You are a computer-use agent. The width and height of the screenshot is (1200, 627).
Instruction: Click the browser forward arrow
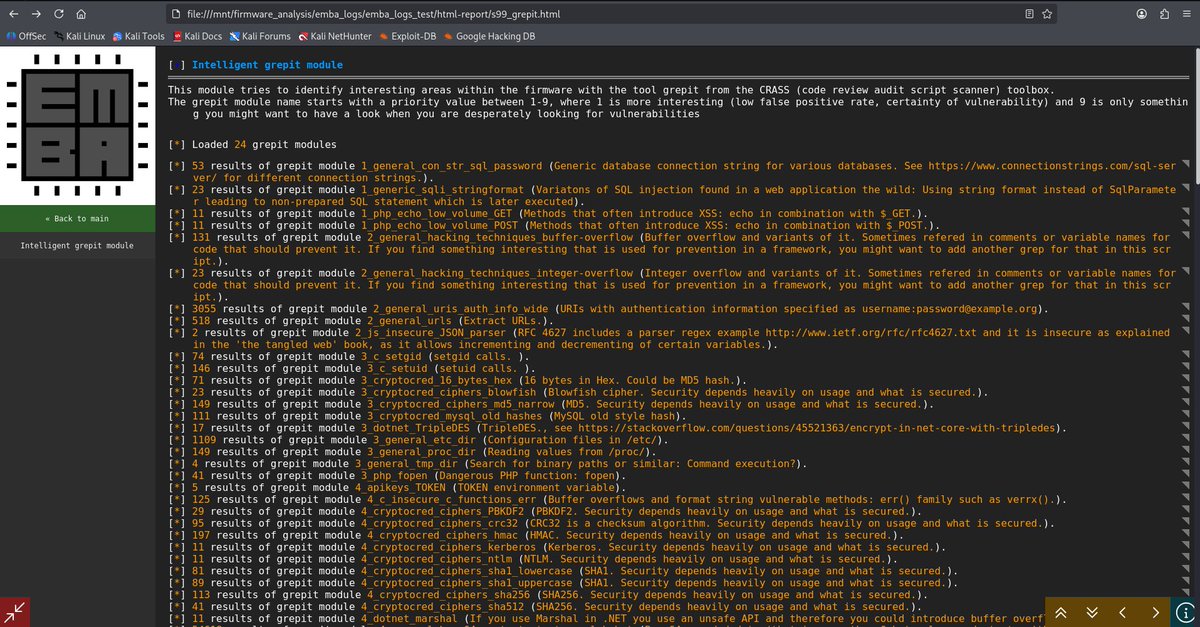(x=36, y=15)
